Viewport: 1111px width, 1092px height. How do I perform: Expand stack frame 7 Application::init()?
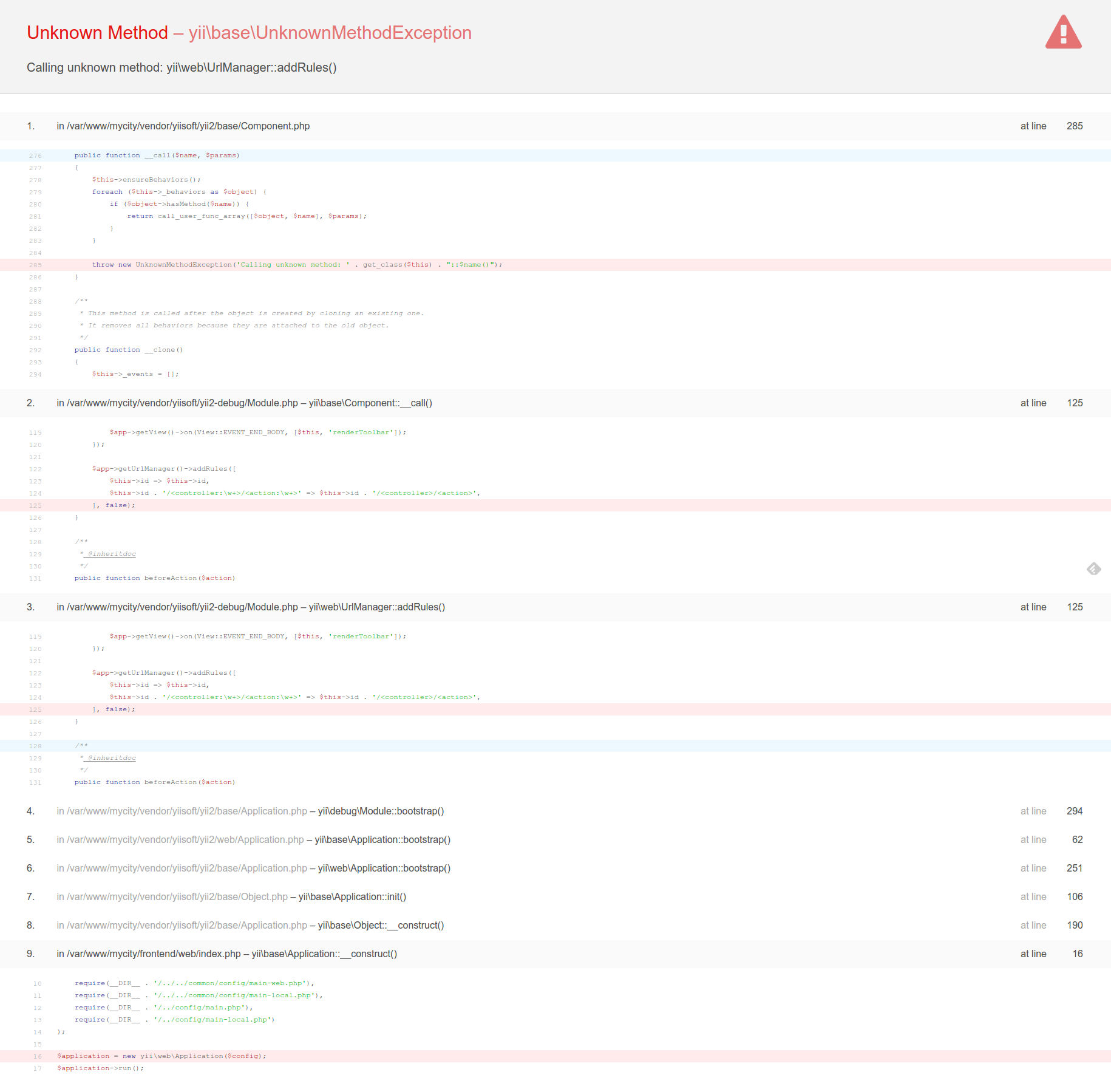coord(555,896)
